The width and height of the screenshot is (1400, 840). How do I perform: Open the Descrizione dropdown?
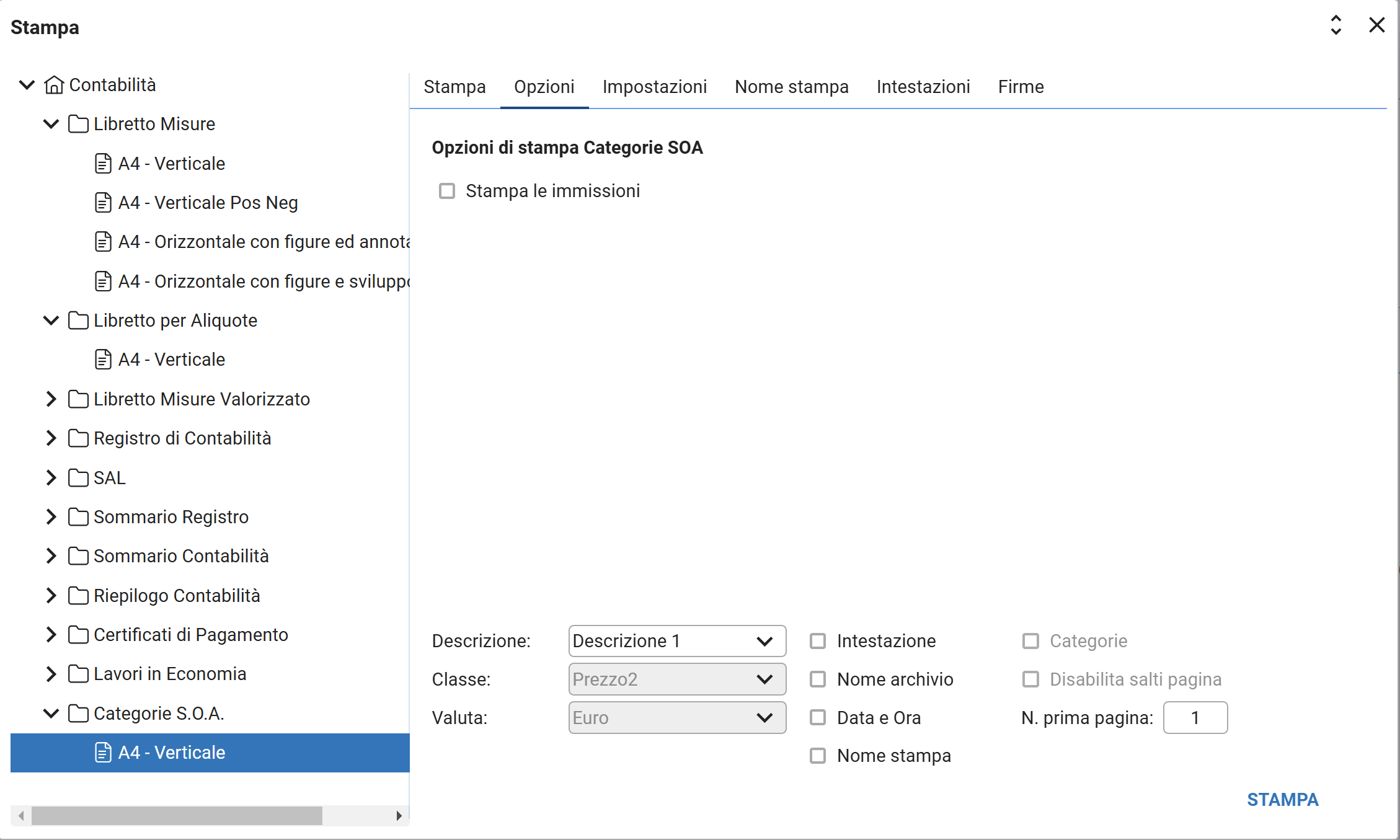[677, 641]
